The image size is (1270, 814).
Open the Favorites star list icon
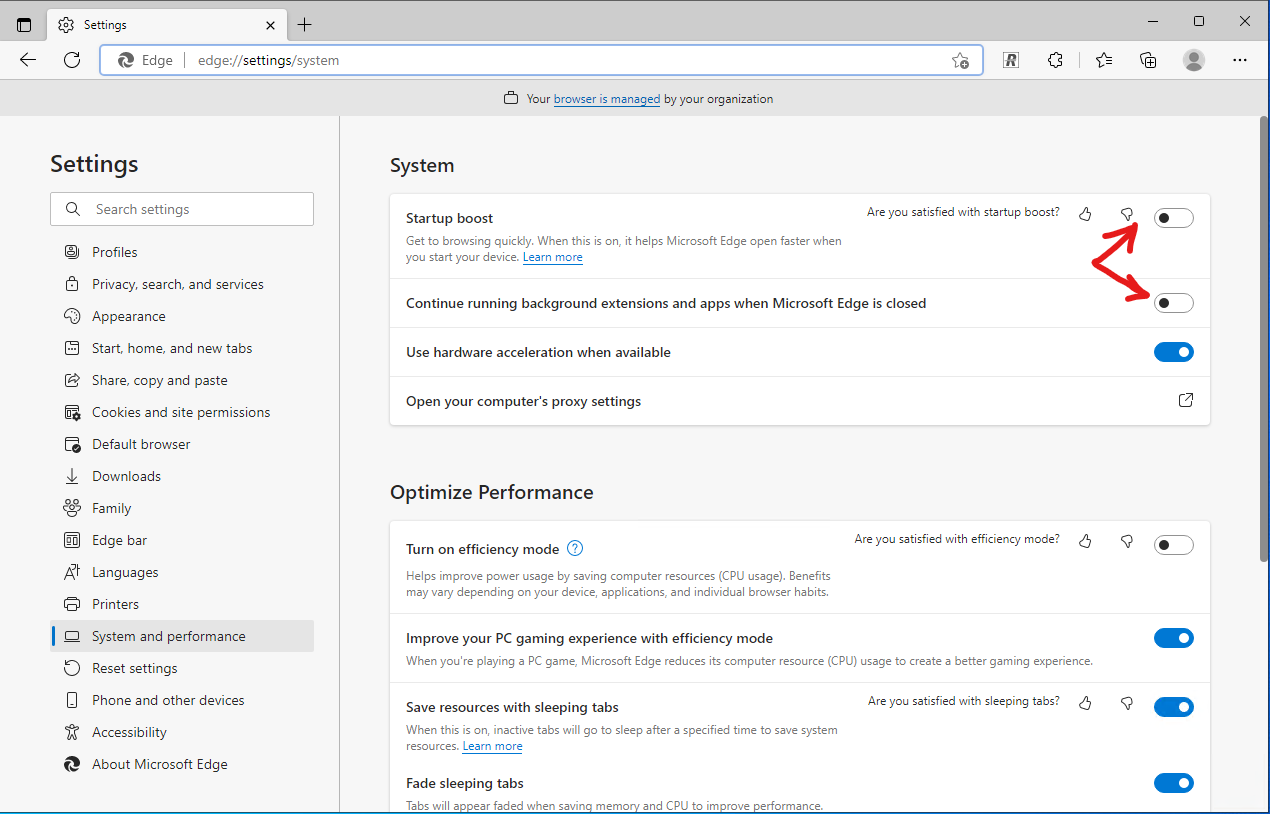1103,60
